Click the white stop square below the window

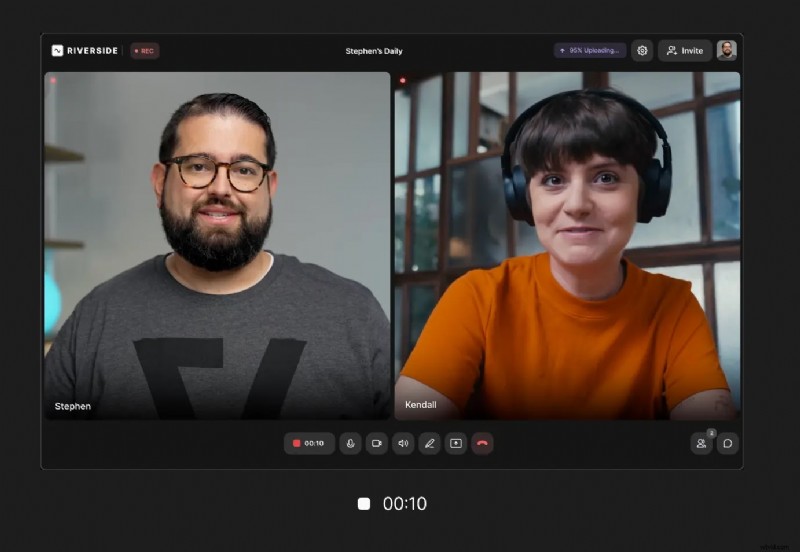(364, 504)
